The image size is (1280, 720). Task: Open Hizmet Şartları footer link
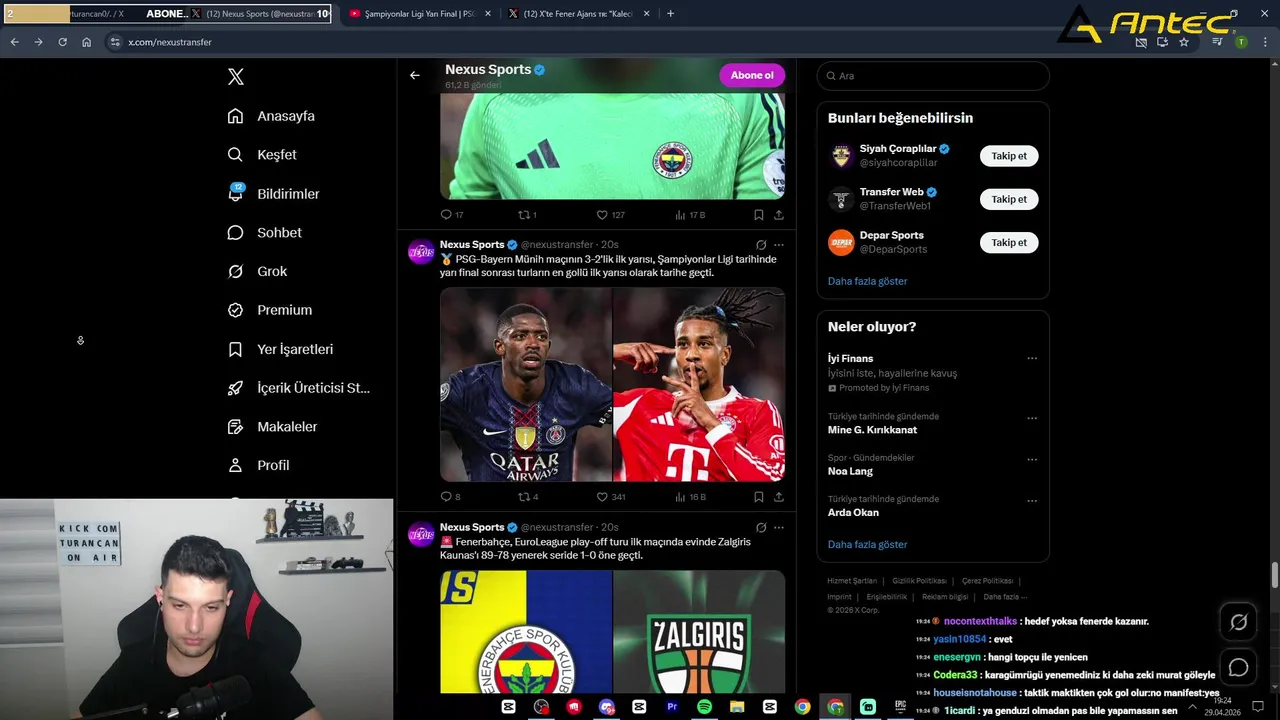852,581
